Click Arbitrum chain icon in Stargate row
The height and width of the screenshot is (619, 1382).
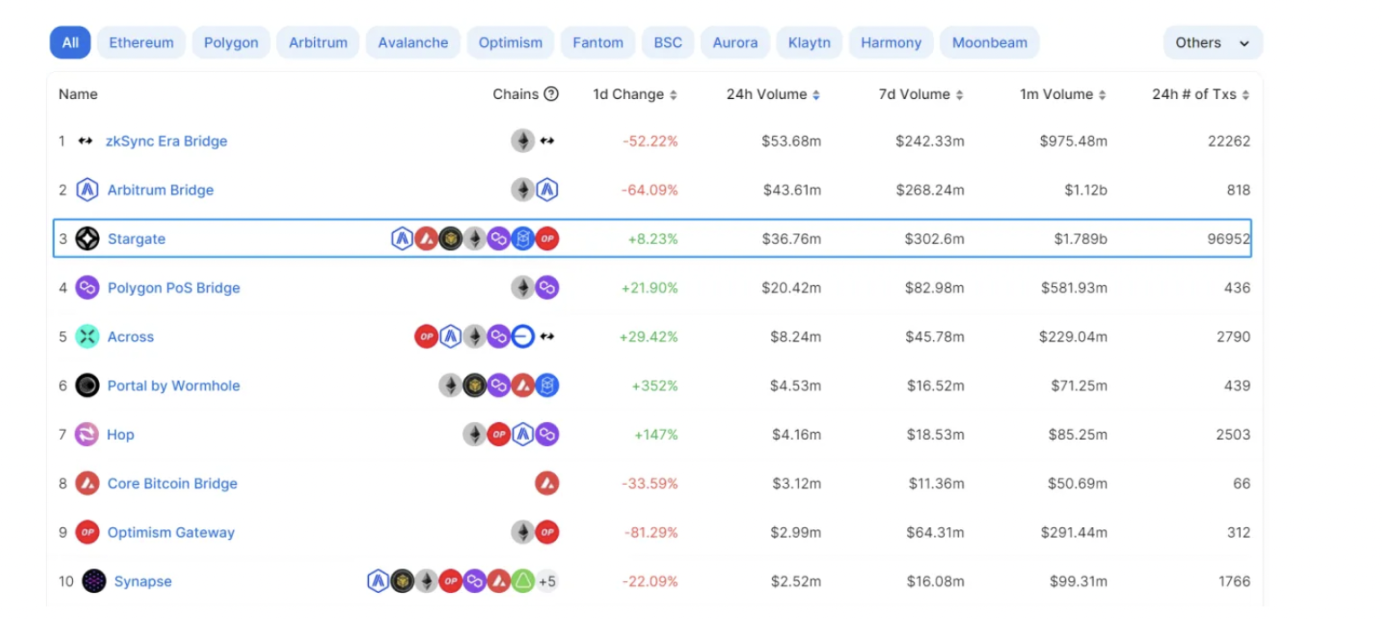click(x=402, y=239)
